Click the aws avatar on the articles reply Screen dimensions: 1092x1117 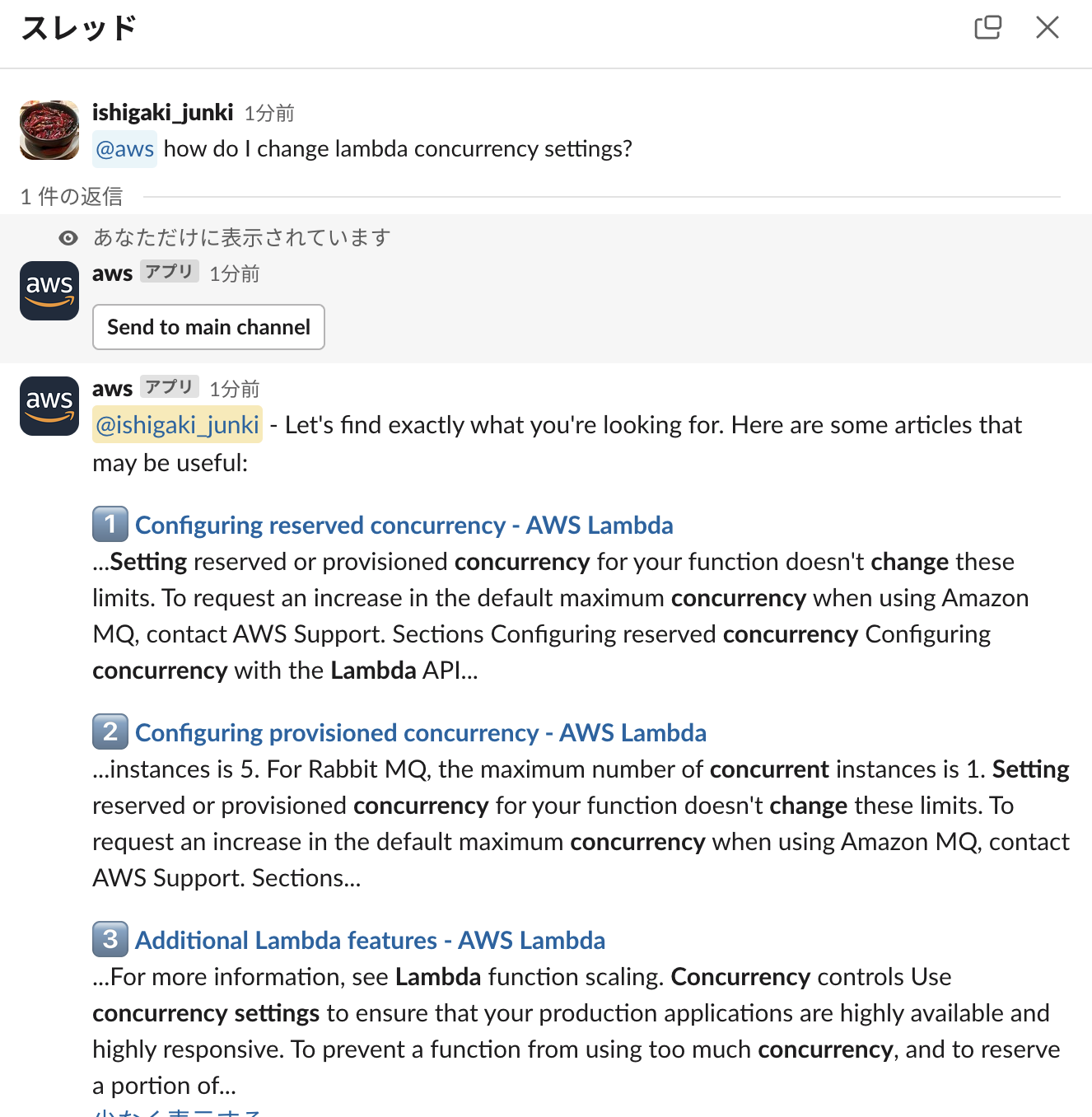(x=49, y=406)
